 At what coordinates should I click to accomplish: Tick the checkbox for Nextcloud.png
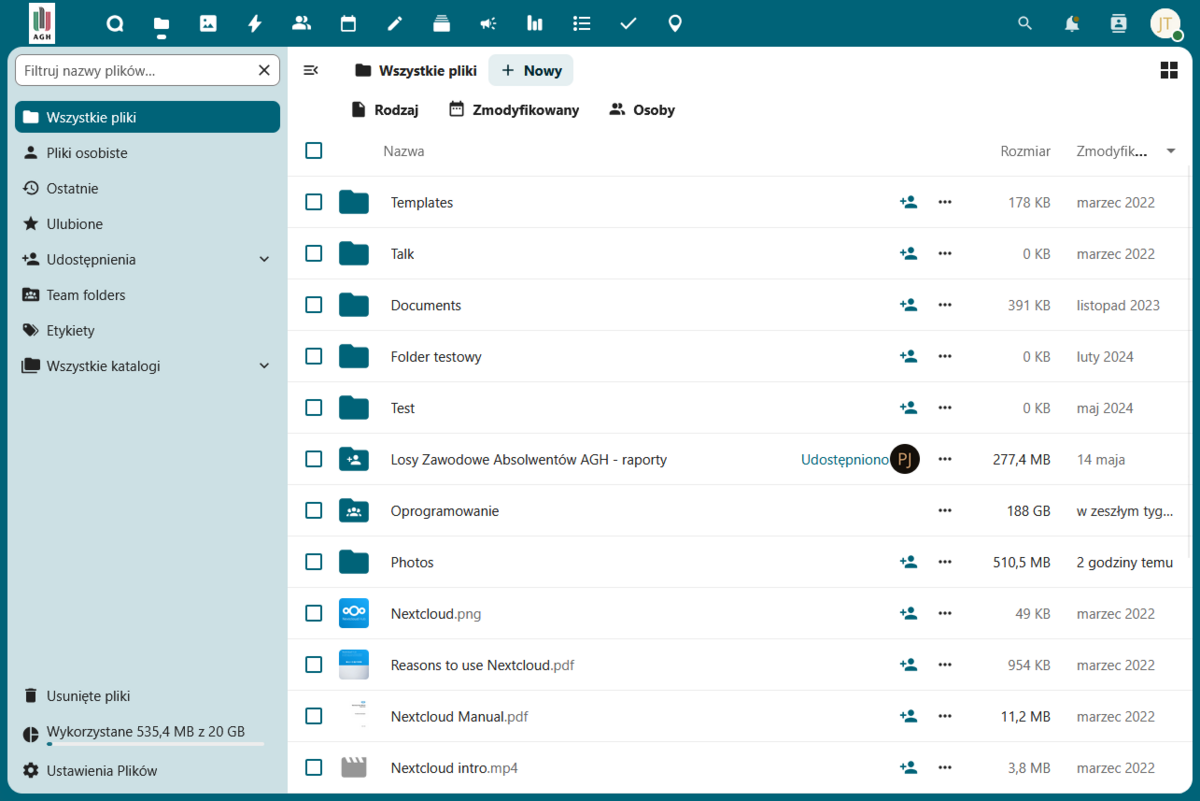click(314, 614)
